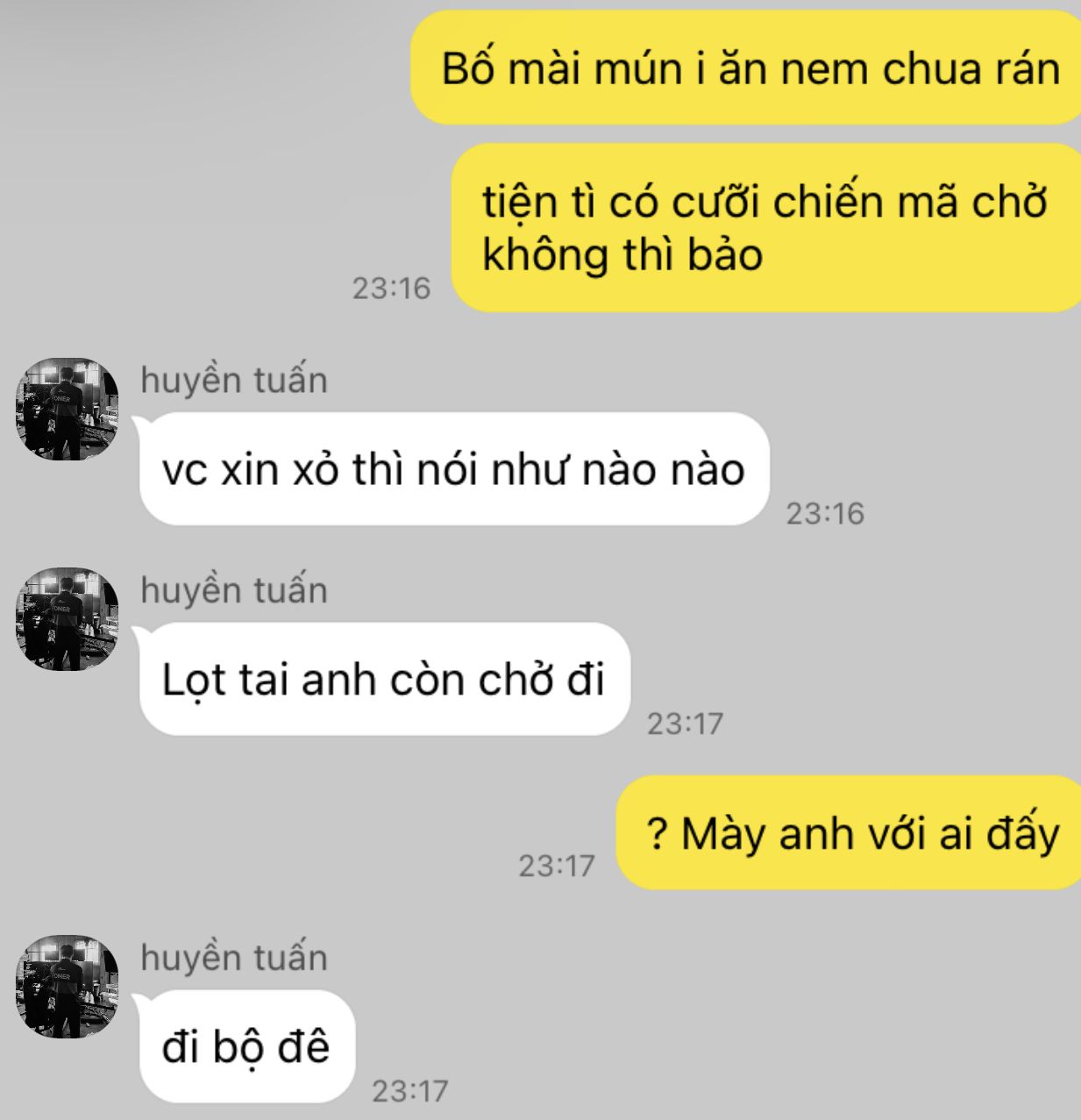Select the yellow "? Mày anh với ai đấy" bubble
Viewport: 1081px width, 1120px height.
(849, 832)
